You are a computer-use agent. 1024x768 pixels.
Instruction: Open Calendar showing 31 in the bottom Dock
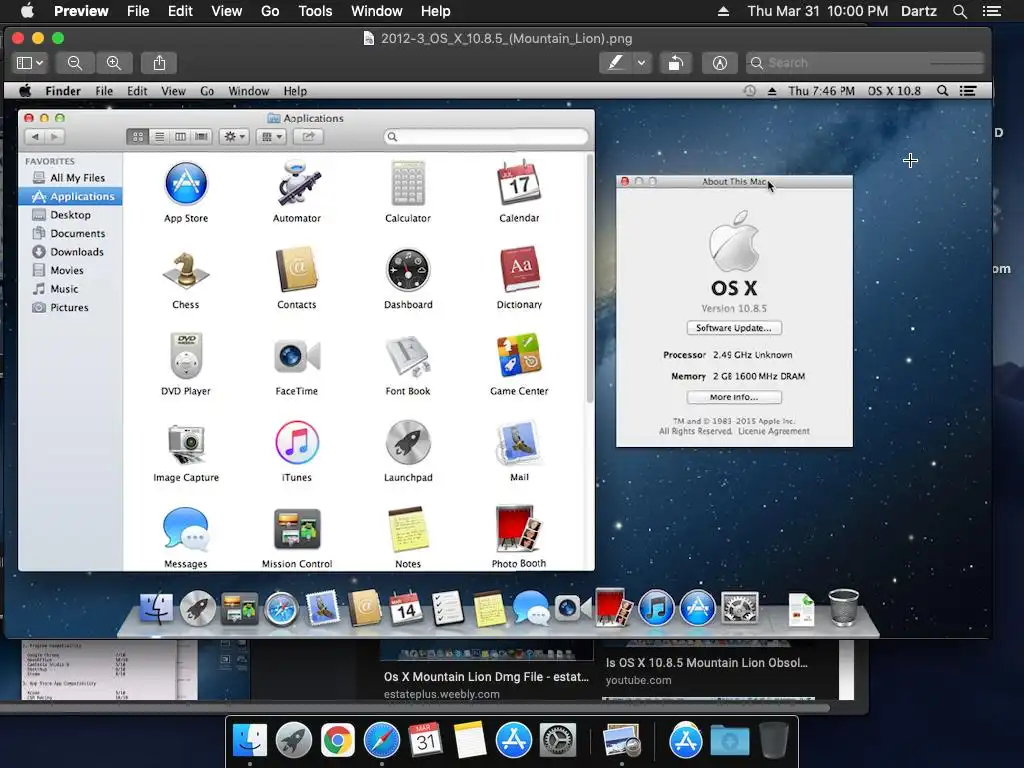click(x=425, y=741)
